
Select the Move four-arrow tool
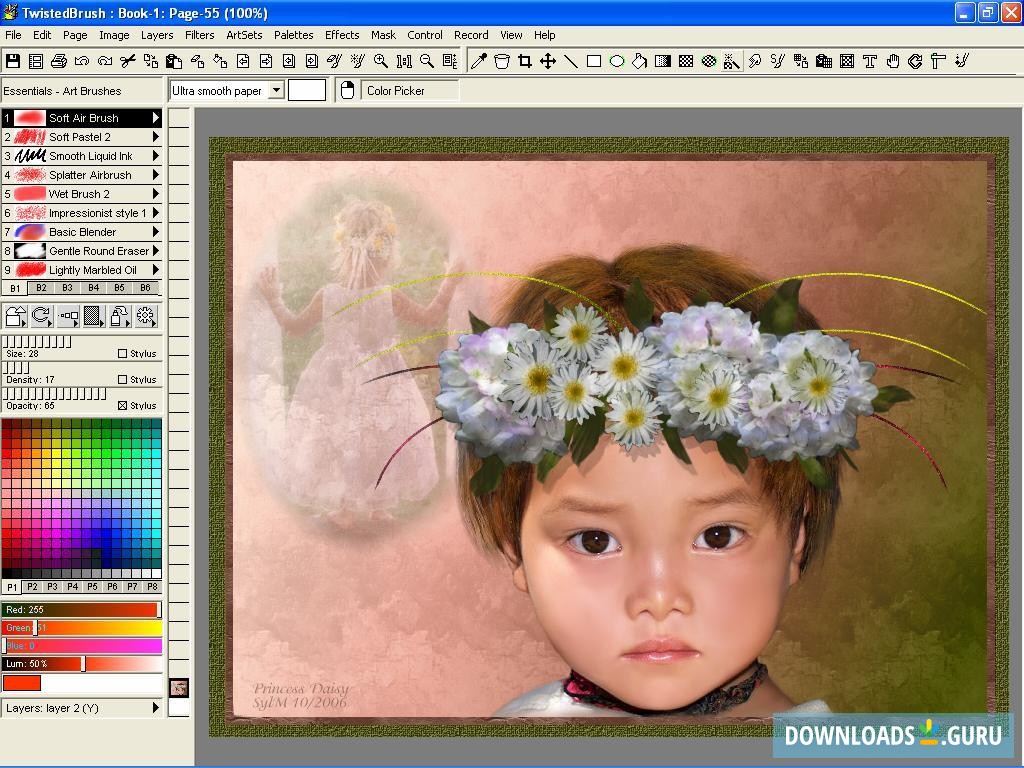[x=547, y=61]
